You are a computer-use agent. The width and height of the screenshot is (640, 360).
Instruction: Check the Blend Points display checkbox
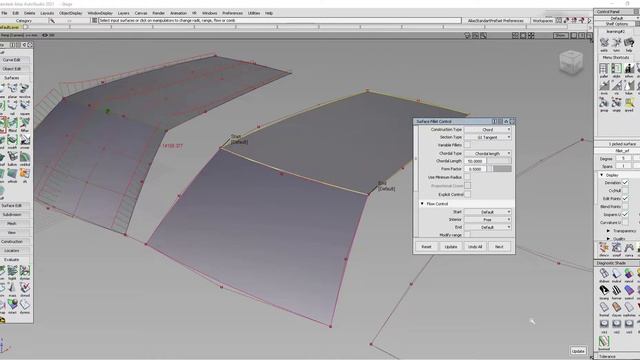625,207
